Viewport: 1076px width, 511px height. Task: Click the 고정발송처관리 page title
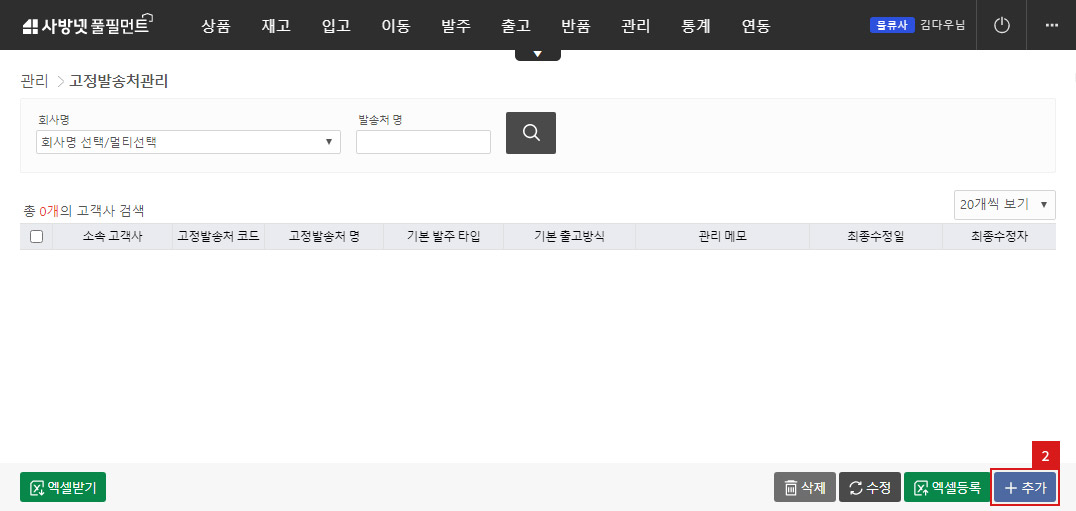point(119,81)
